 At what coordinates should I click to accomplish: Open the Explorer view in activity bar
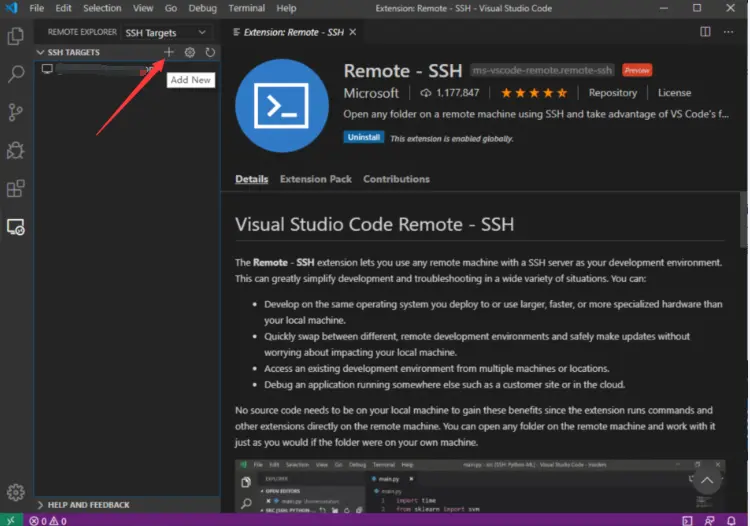click(x=16, y=36)
